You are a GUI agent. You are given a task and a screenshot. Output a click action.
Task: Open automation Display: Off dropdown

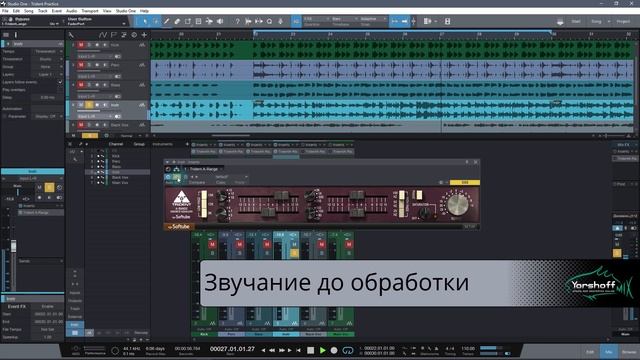47,116
